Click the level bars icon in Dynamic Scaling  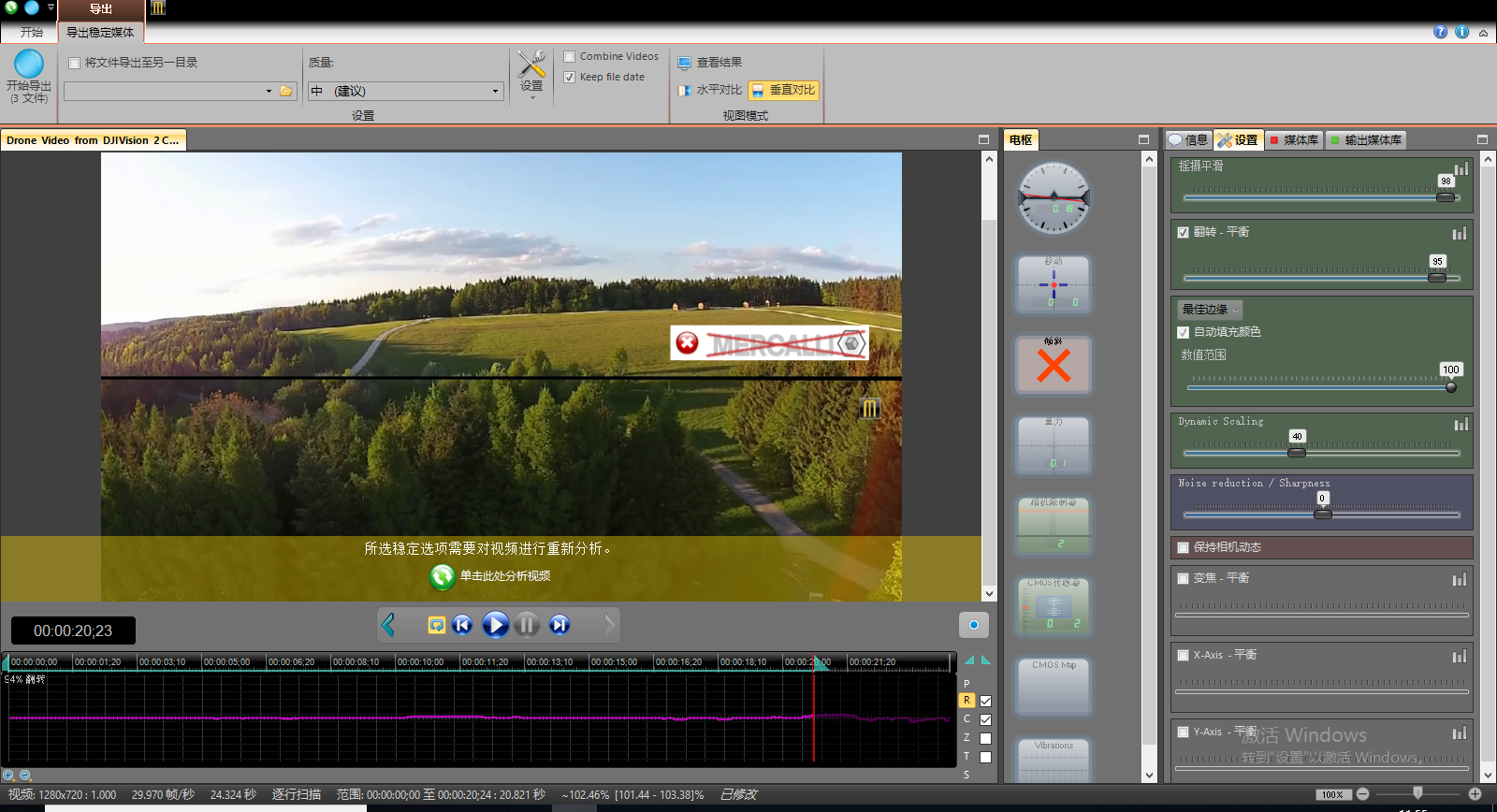pyautogui.click(x=1461, y=425)
